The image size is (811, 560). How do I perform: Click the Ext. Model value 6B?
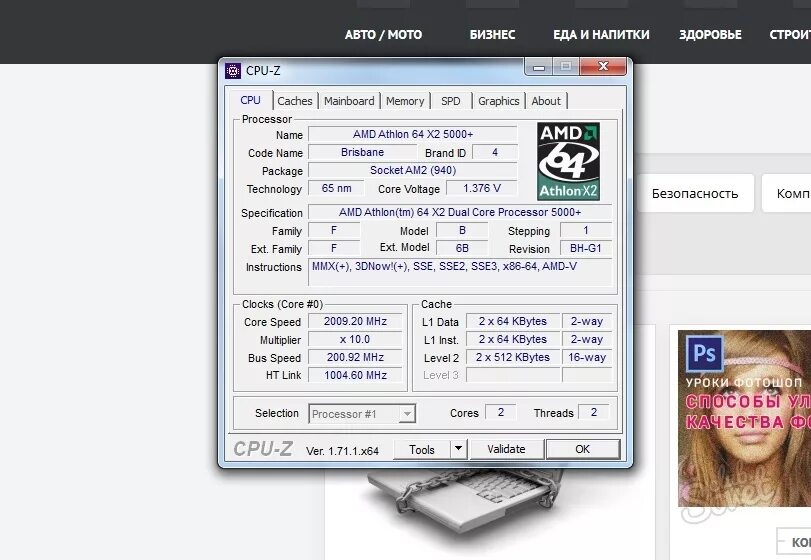coord(462,248)
